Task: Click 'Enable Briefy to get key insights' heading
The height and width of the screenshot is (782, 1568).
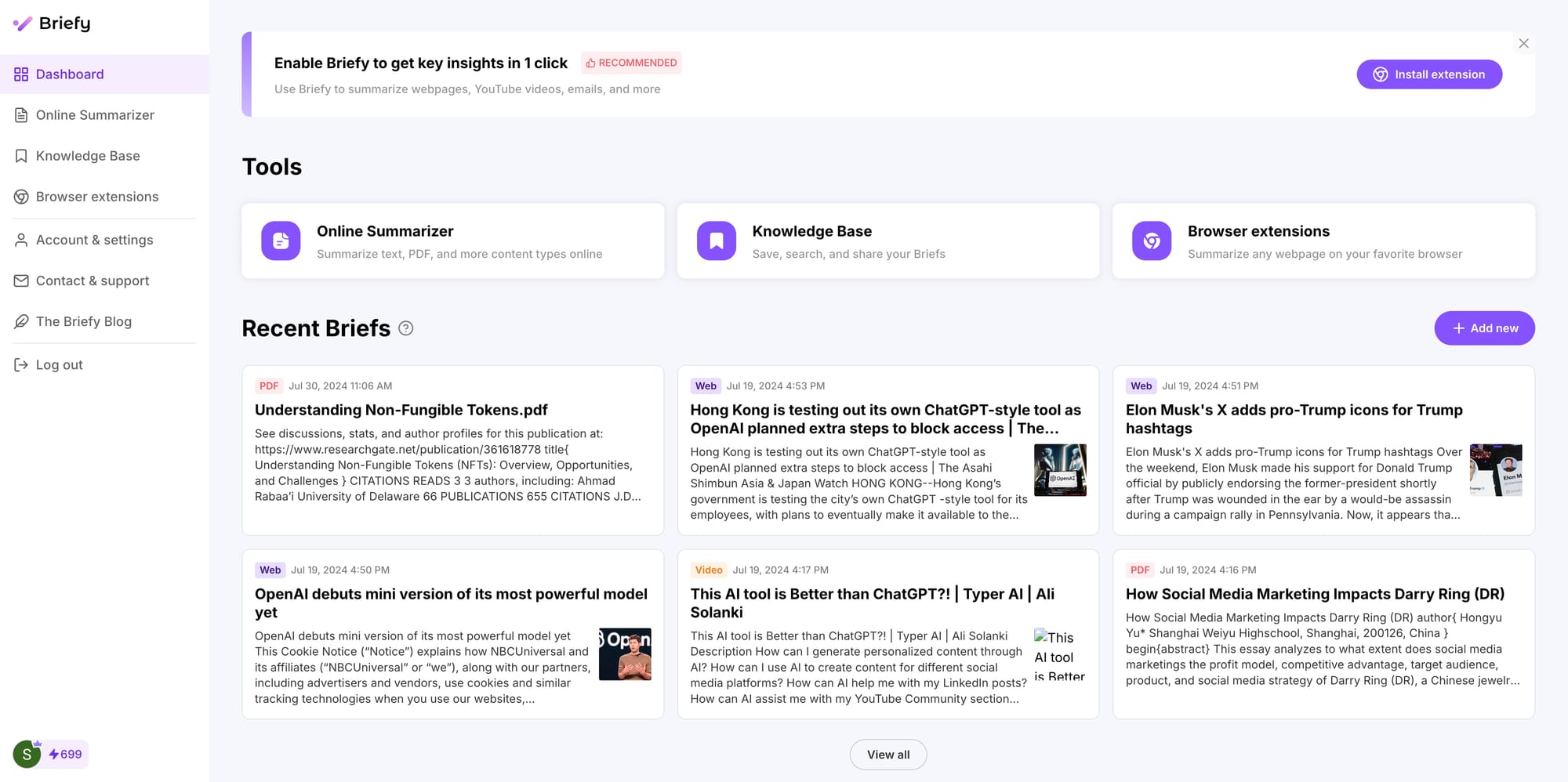Action: pyautogui.click(x=421, y=63)
